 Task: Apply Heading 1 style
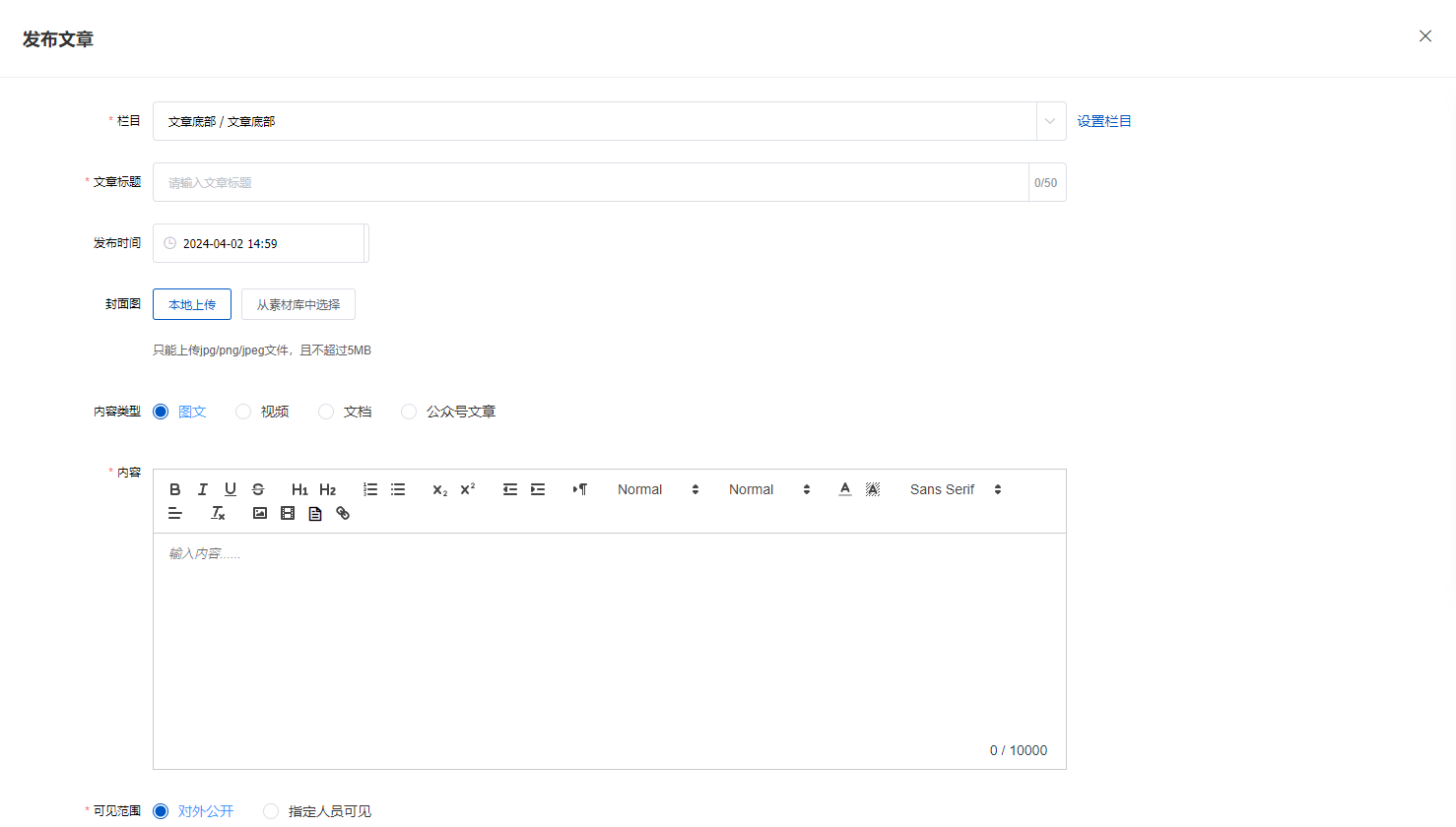point(299,489)
